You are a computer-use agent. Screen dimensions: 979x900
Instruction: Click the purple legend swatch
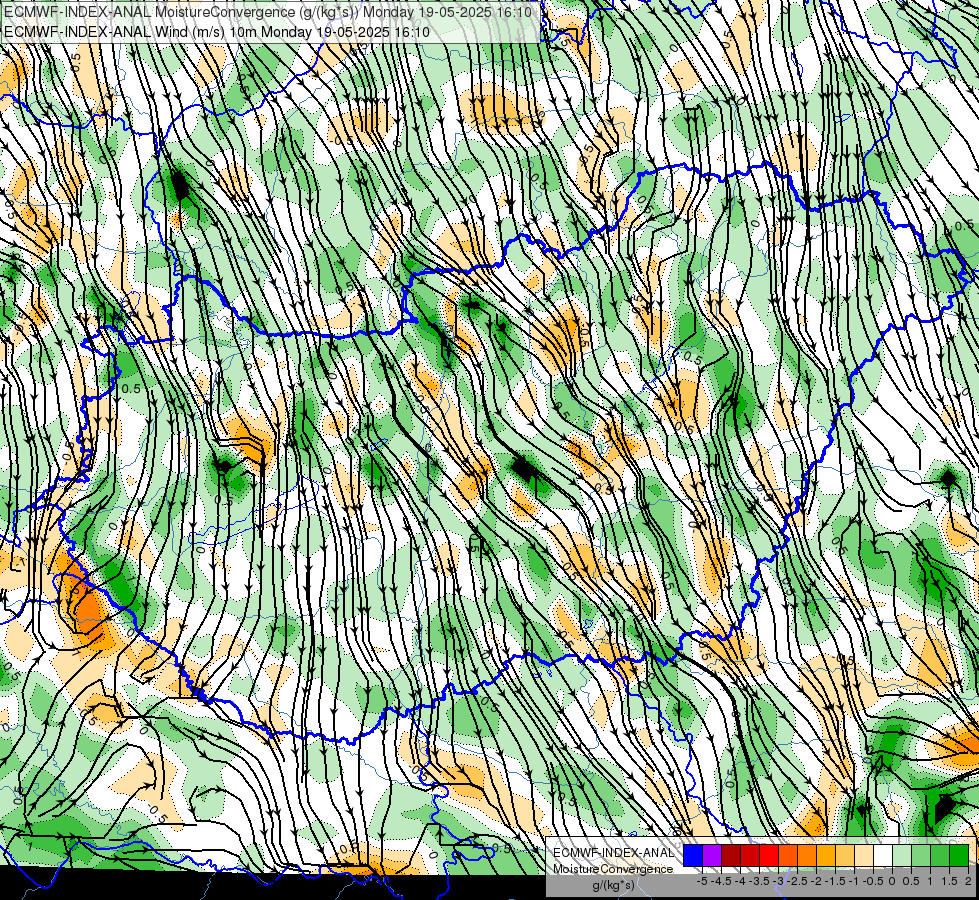712,856
